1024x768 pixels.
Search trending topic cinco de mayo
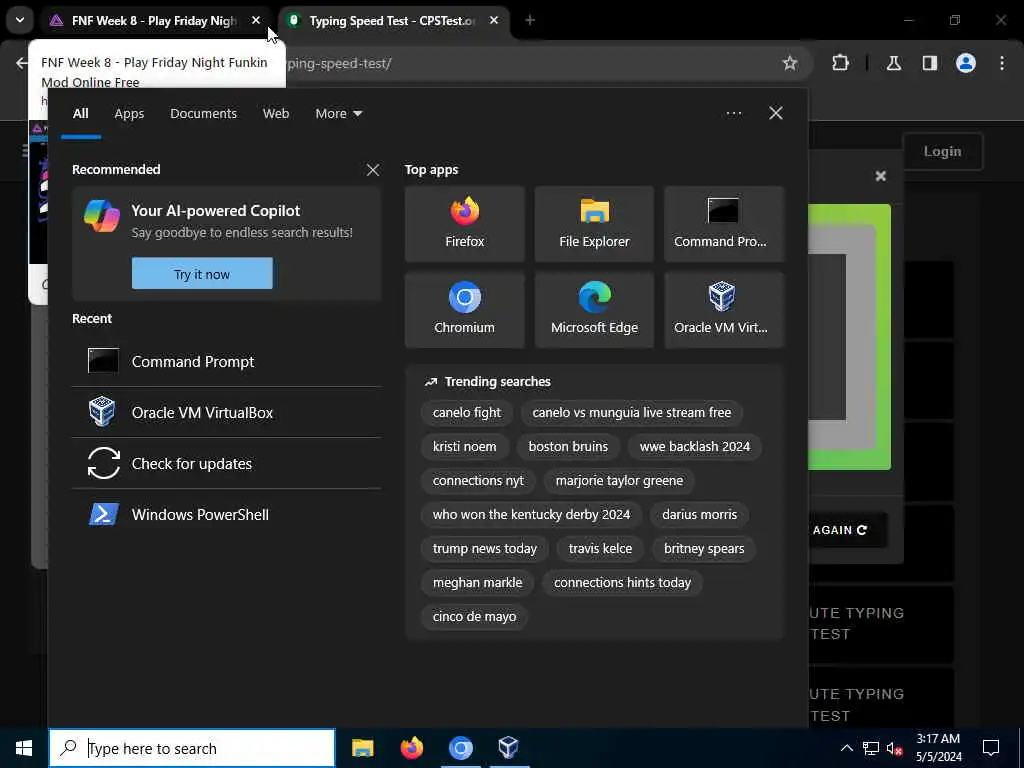(x=474, y=616)
